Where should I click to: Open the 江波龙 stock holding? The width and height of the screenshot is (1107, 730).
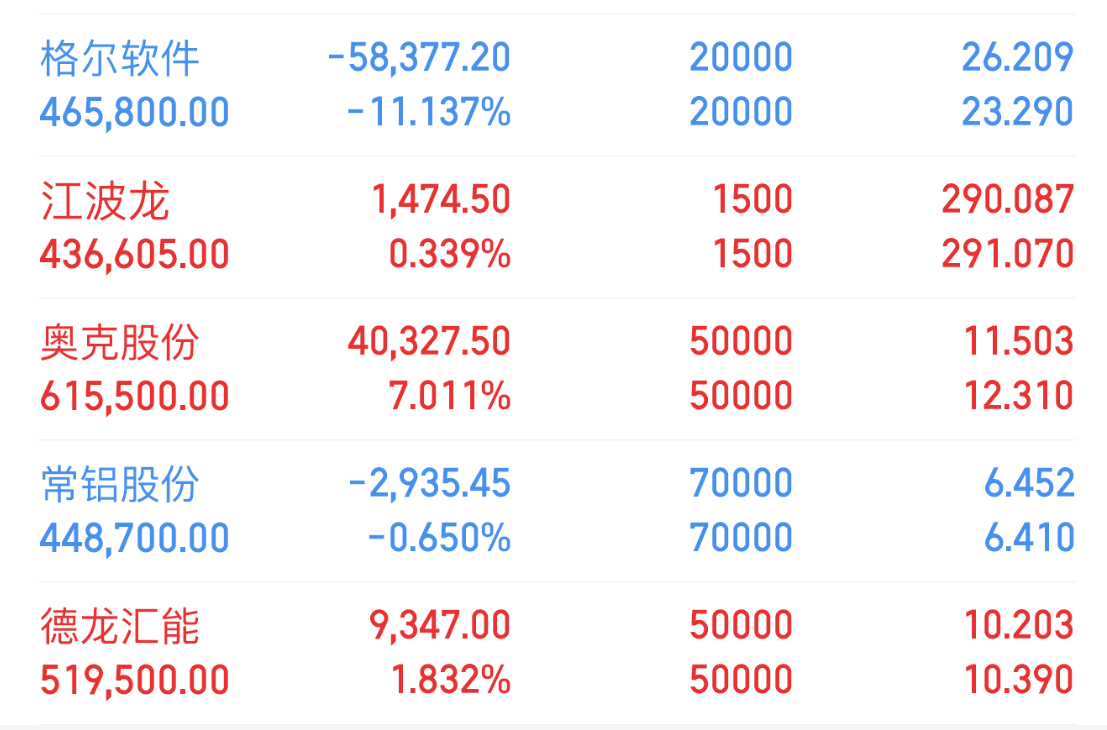click(105, 200)
